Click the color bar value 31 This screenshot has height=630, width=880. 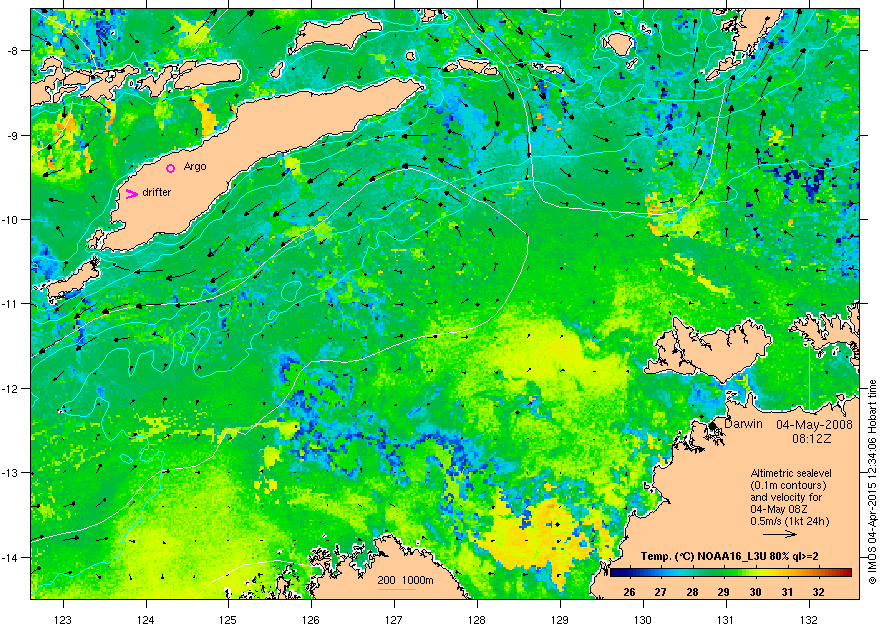[x=787, y=592]
